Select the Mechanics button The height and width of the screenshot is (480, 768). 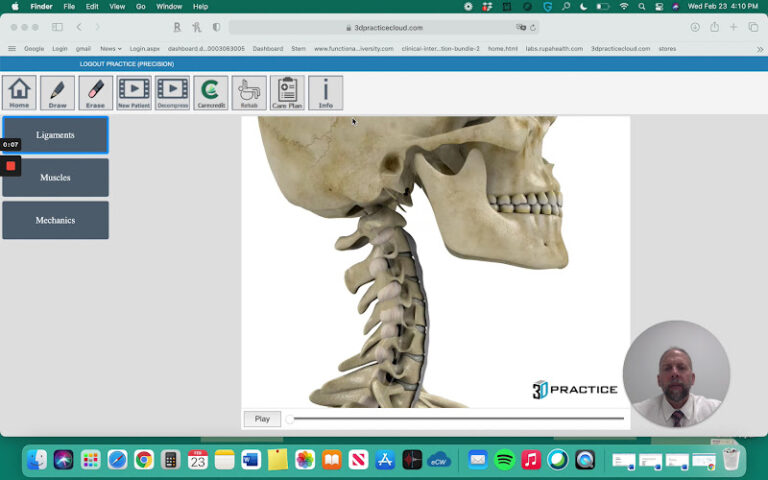pos(55,220)
